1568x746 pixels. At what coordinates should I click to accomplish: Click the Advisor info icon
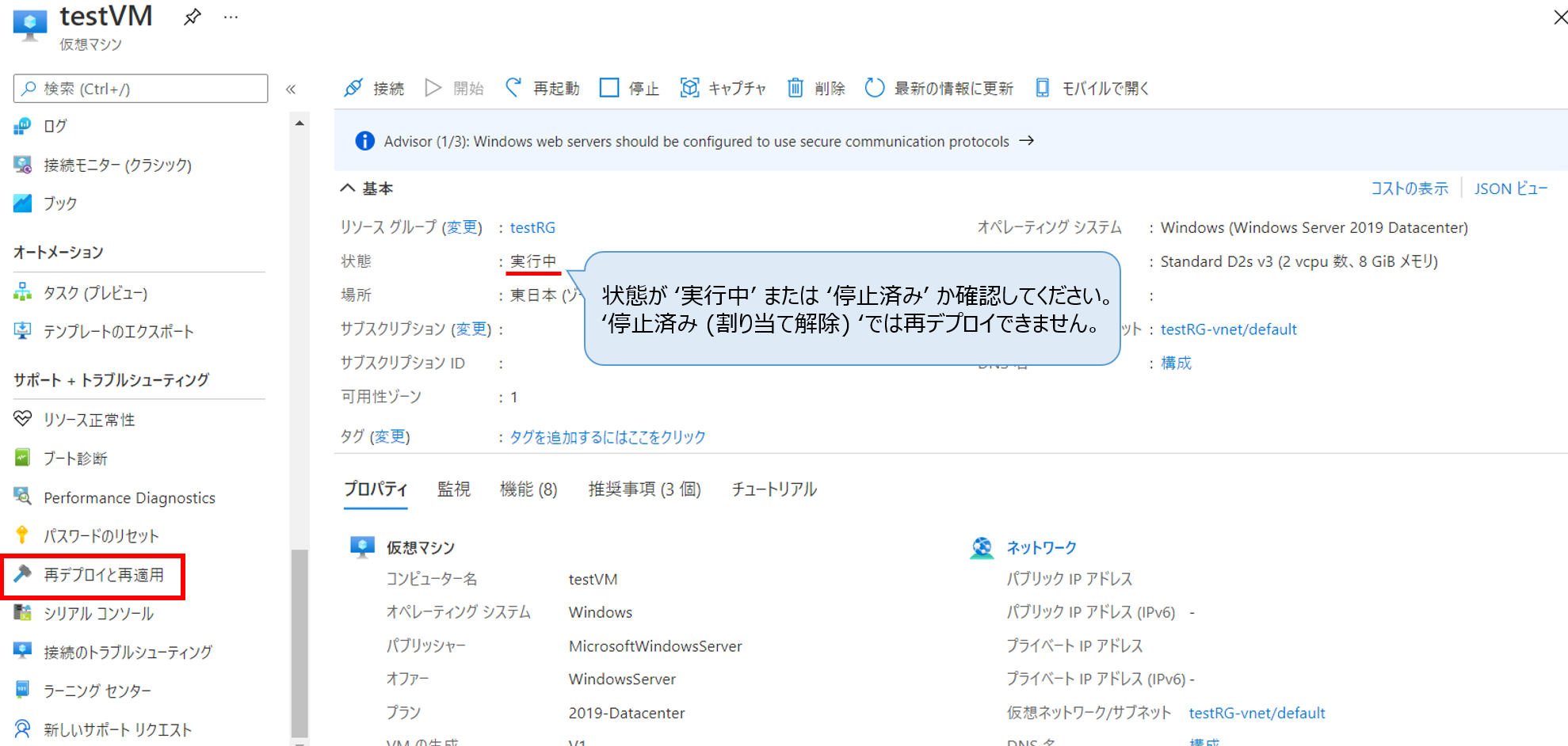click(364, 141)
